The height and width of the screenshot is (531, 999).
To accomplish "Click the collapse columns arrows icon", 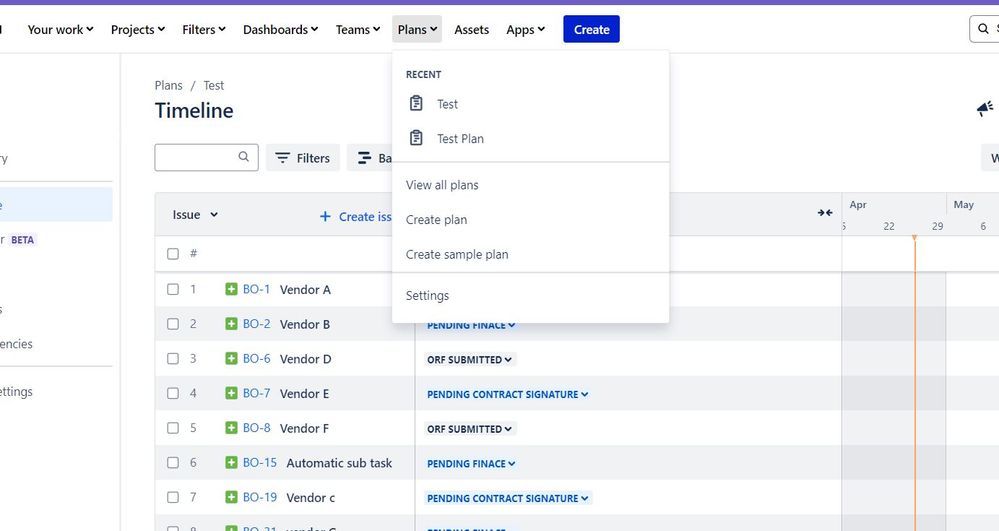I will click(x=825, y=213).
